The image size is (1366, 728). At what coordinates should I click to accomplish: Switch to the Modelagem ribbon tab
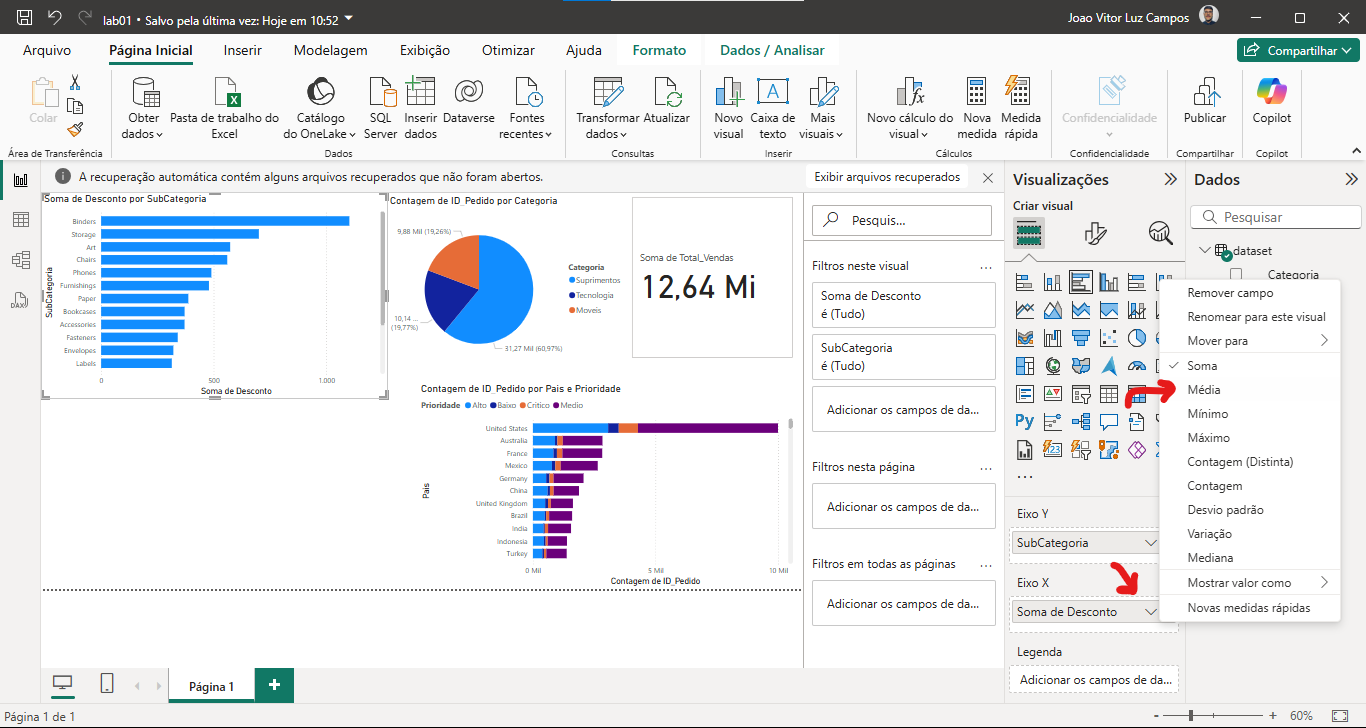coord(330,50)
